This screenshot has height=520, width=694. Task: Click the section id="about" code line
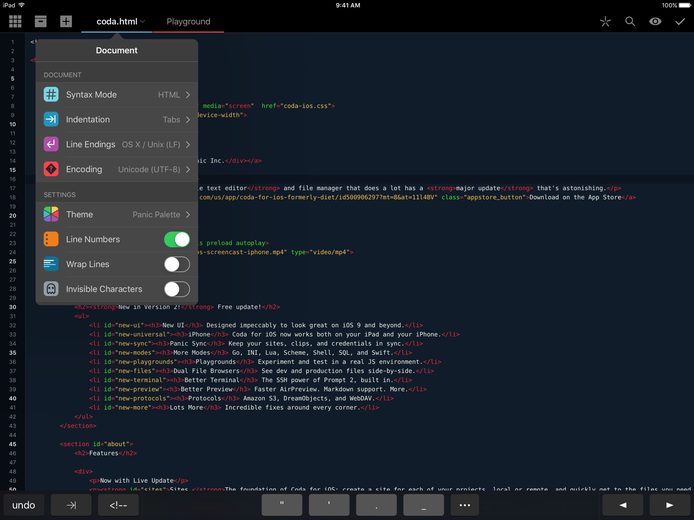(x=96, y=444)
